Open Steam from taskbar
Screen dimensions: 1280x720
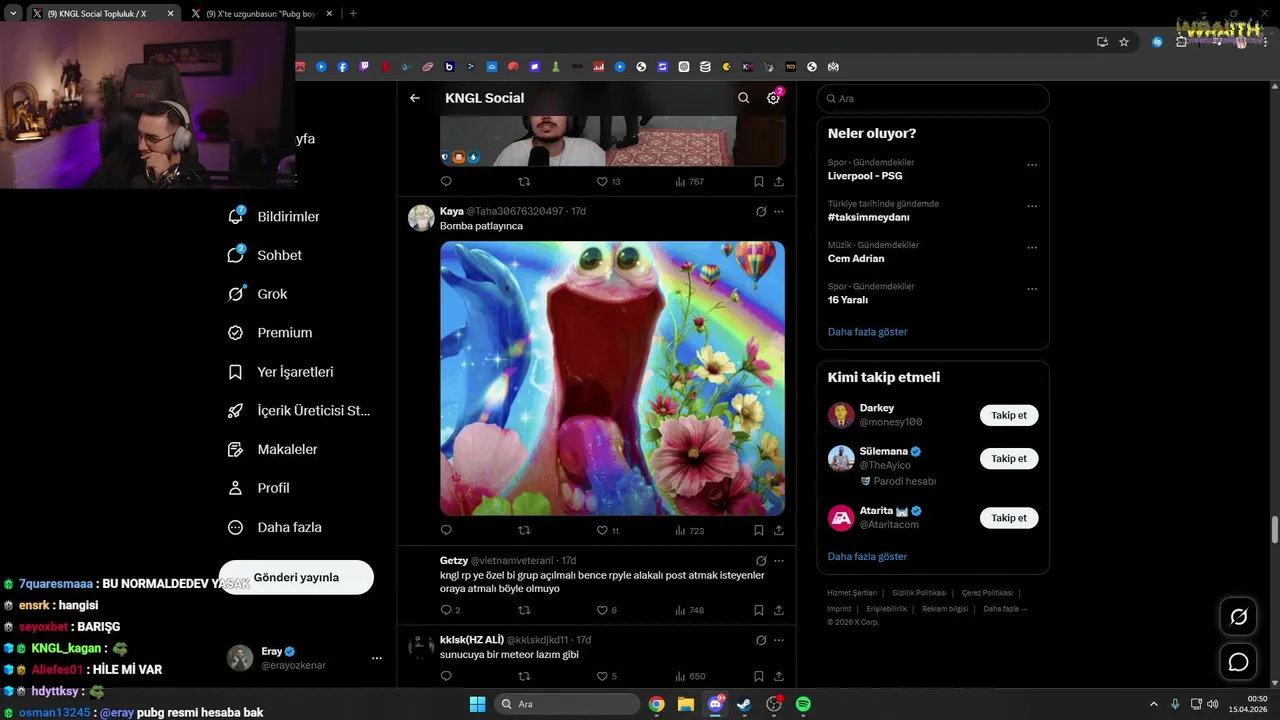pos(744,704)
